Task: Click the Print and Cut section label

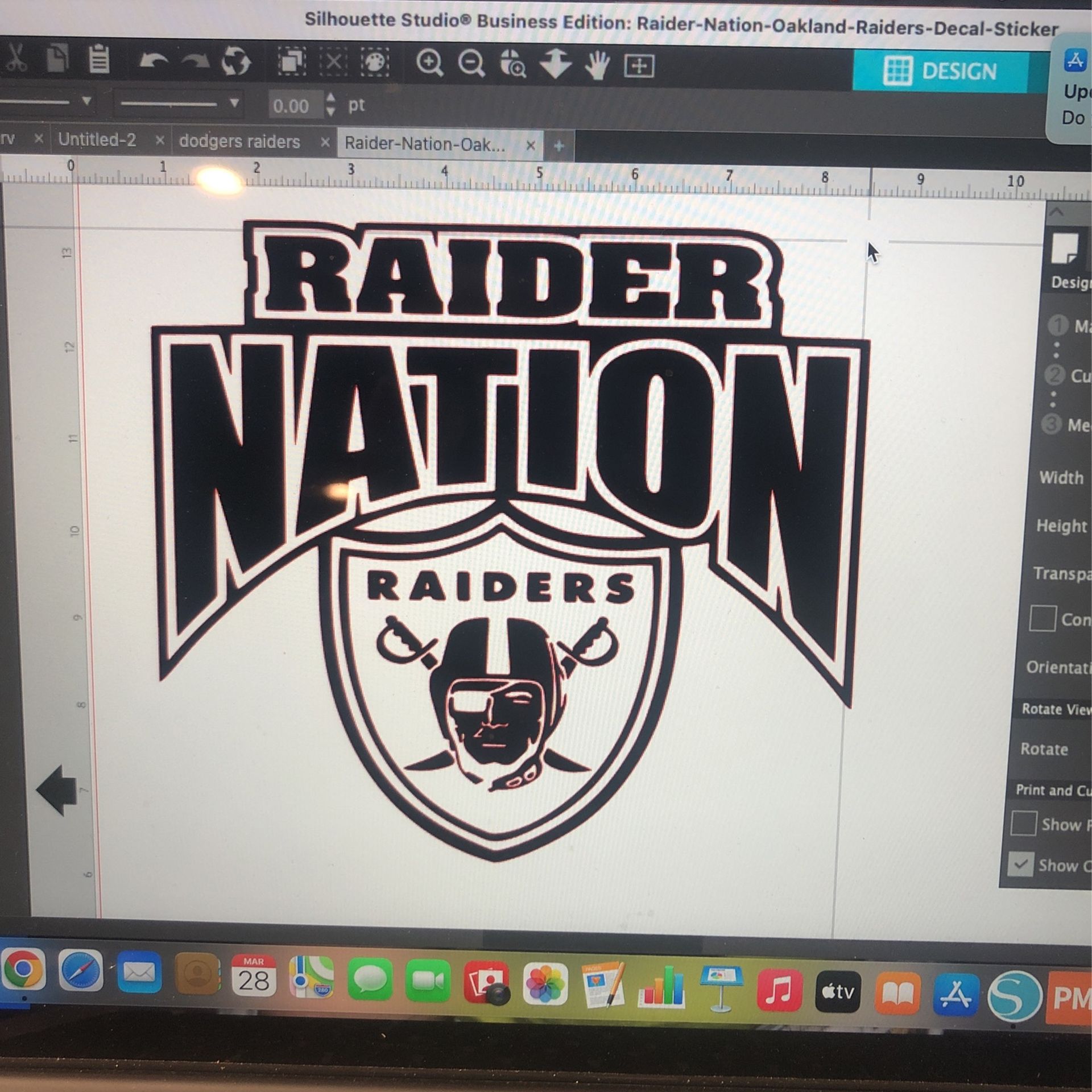Action: (x=1053, y=790)
